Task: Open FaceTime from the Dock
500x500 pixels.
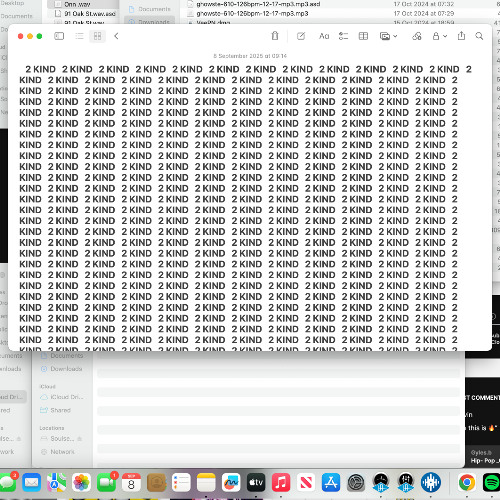Action: (x=106, y=482)
